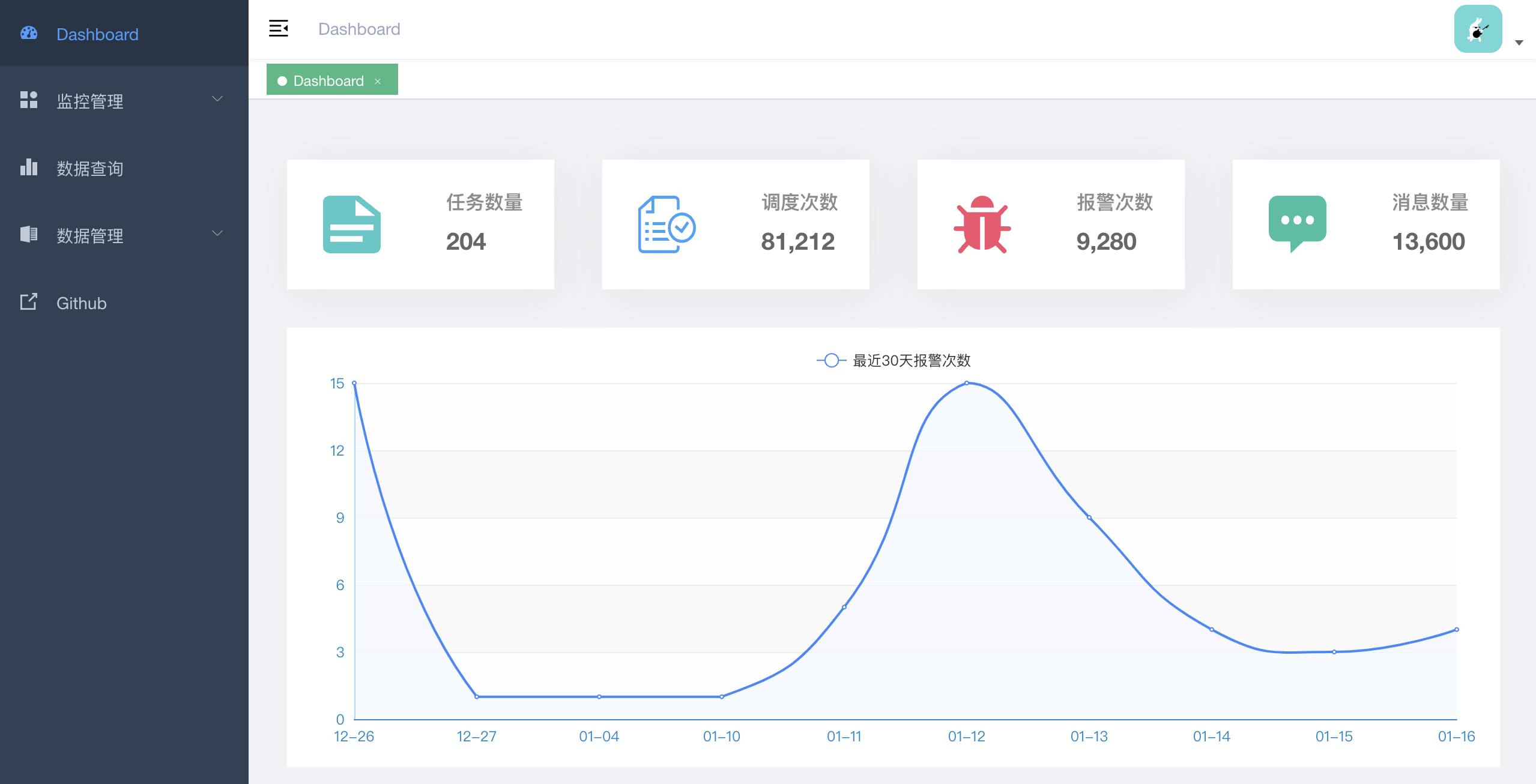Click the Dashboard gauge sidebar icon

click(x=29, y=34)
